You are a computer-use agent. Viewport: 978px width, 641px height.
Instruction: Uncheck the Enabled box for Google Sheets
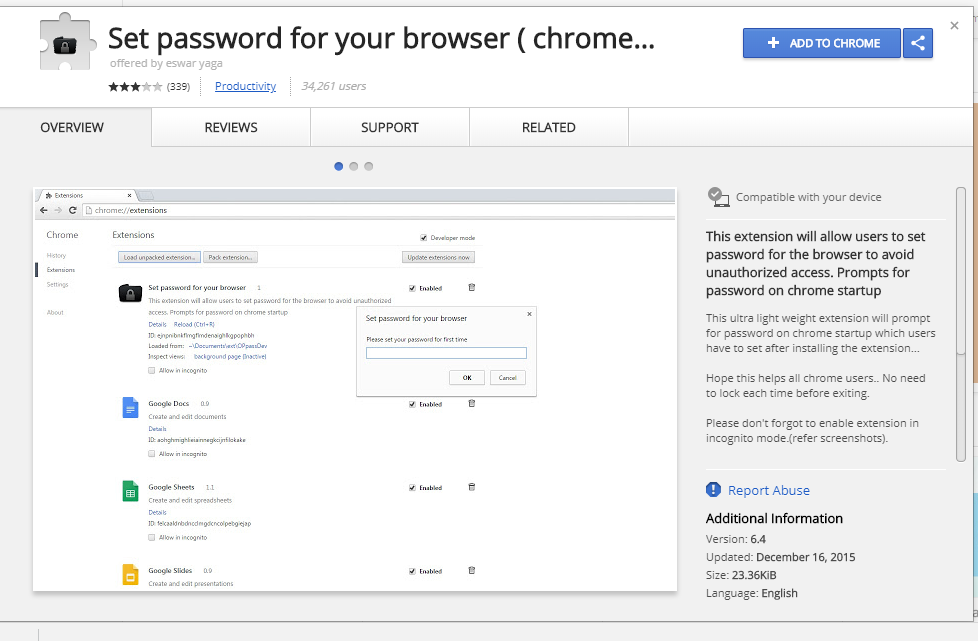411,487
